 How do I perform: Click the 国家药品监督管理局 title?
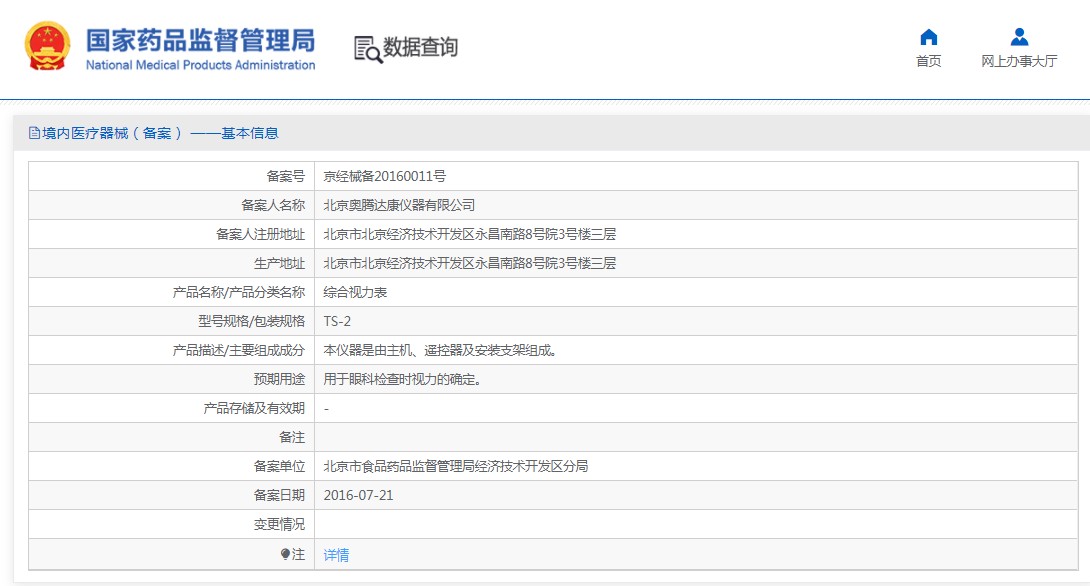pyautogui.click(x=200, y=40)
